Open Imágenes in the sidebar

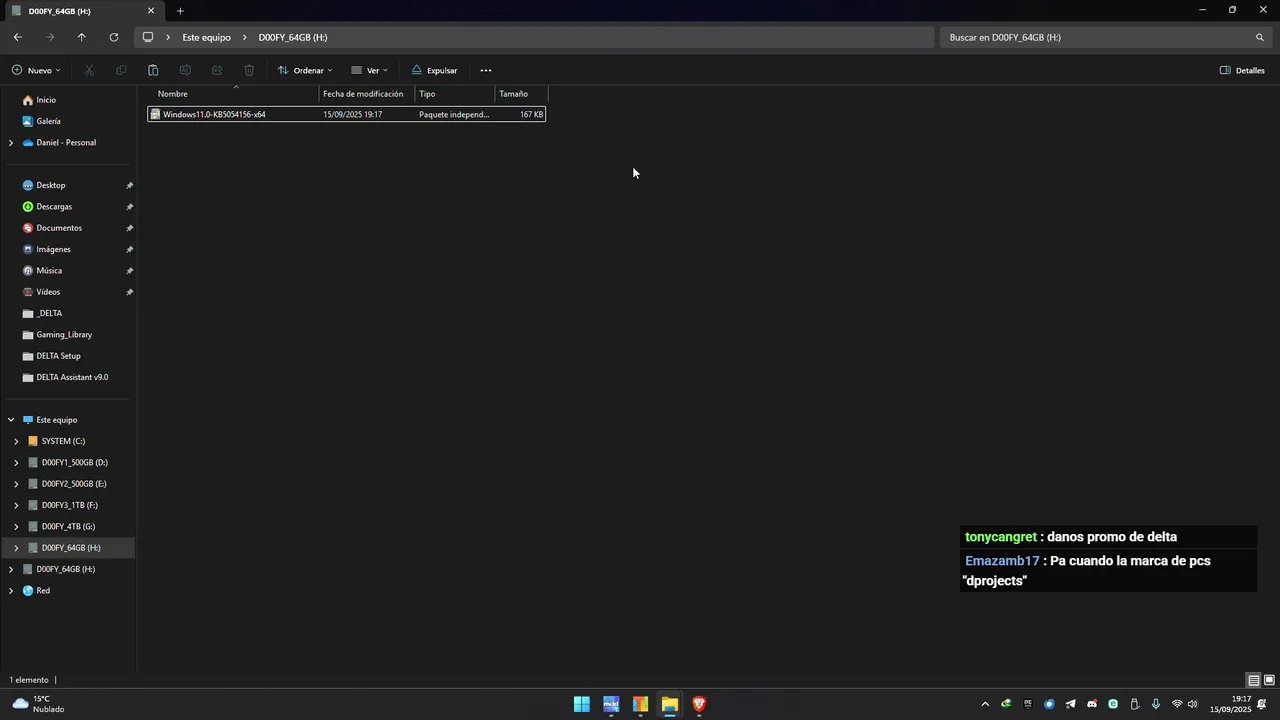[53, 249]
